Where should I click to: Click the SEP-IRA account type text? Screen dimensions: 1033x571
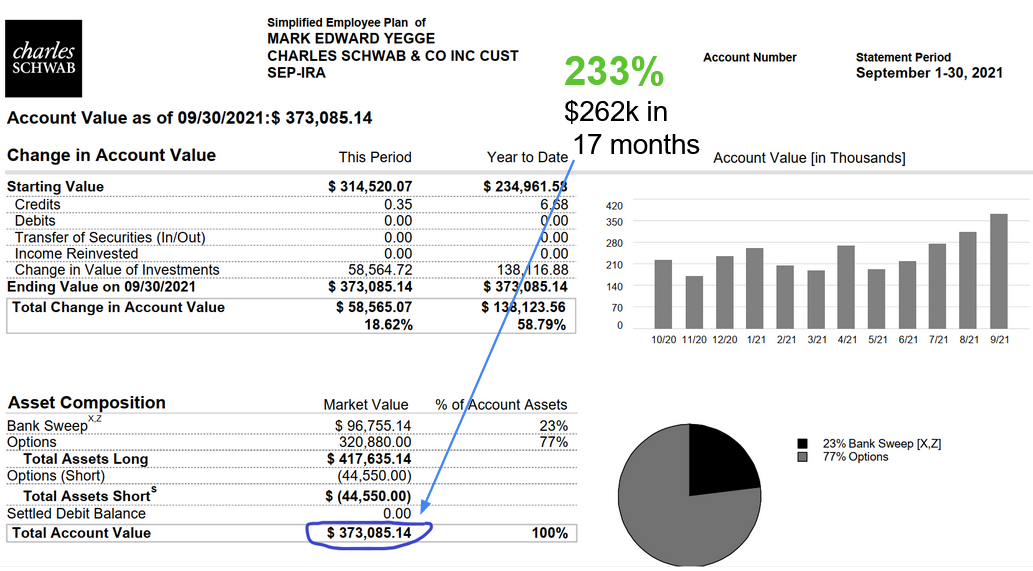coord(296,73)
